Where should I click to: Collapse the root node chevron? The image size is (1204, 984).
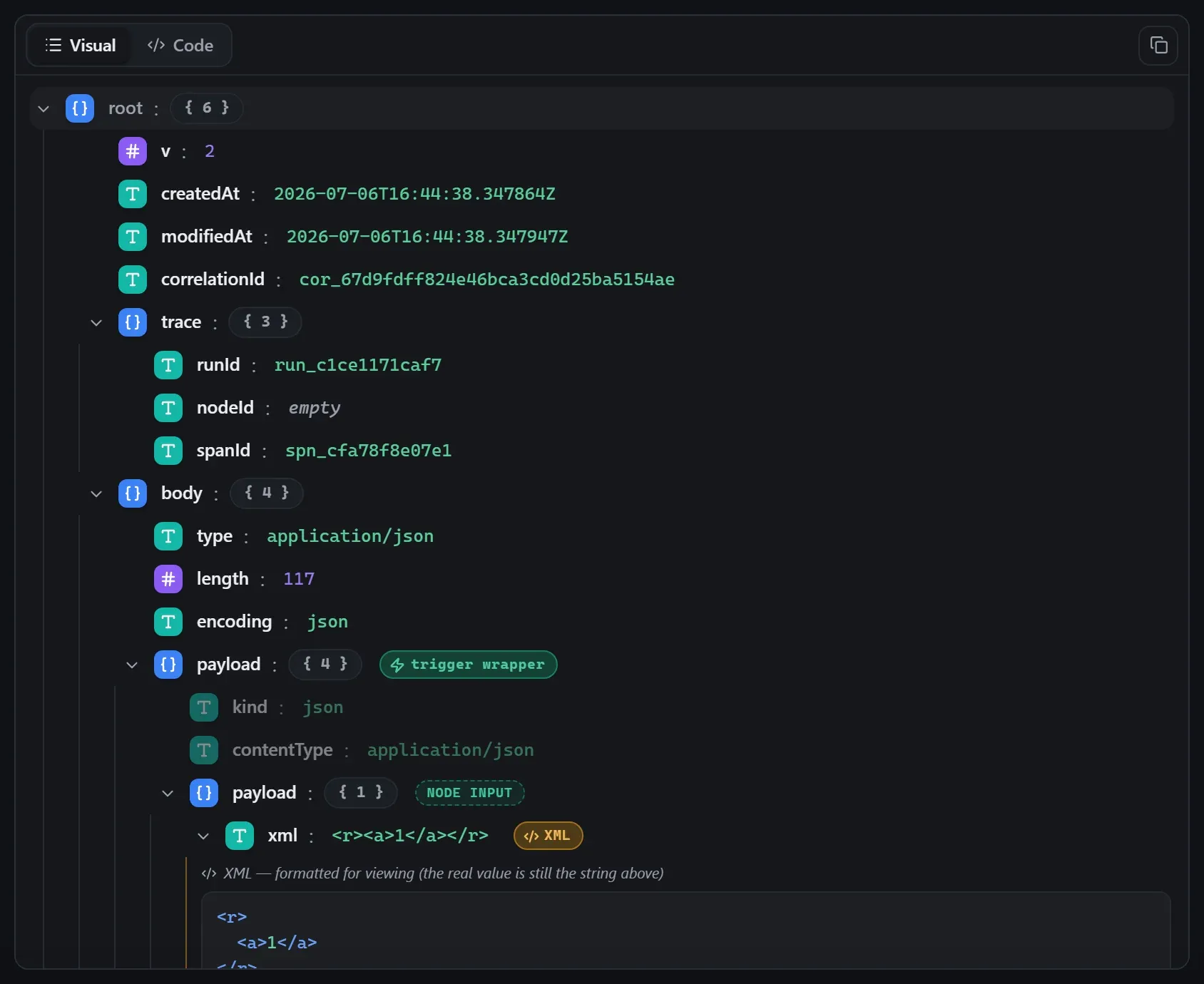point(44,108)
